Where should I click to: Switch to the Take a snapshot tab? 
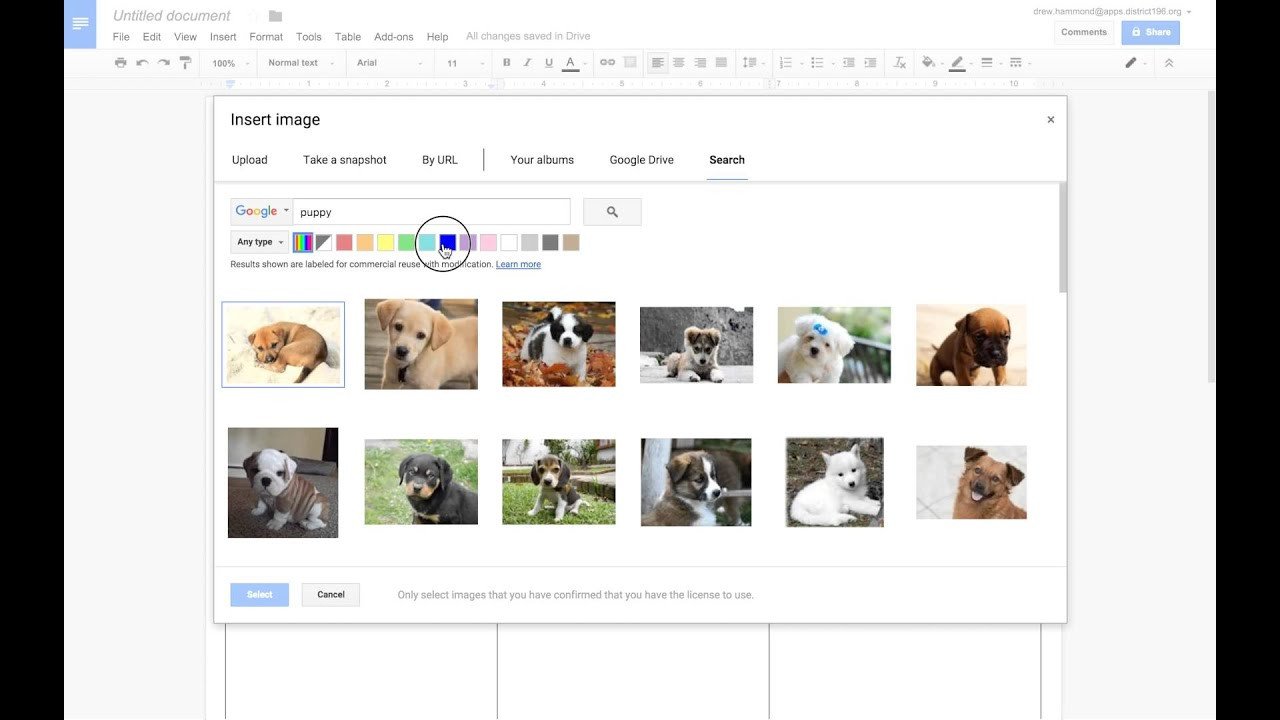pyautogui.click(x=345, y=160)
